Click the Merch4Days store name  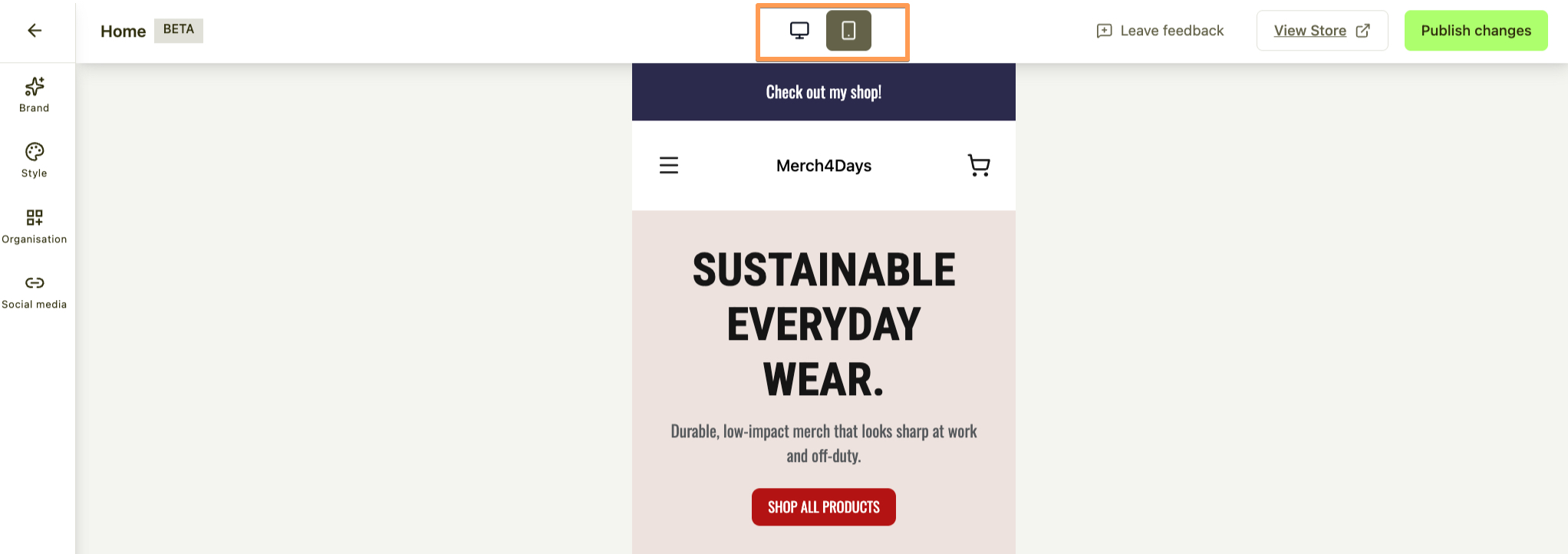coord(824,166)
